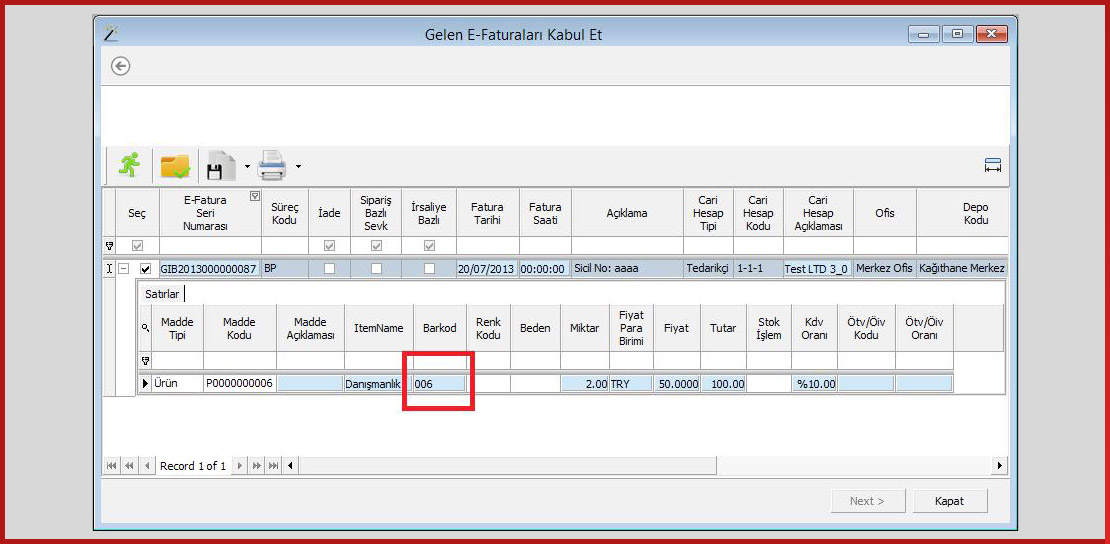1110x544 pixels.
Task: Uncheck the Seç checkbox for invoice GIB2013000000087
Action: [146, 269]
